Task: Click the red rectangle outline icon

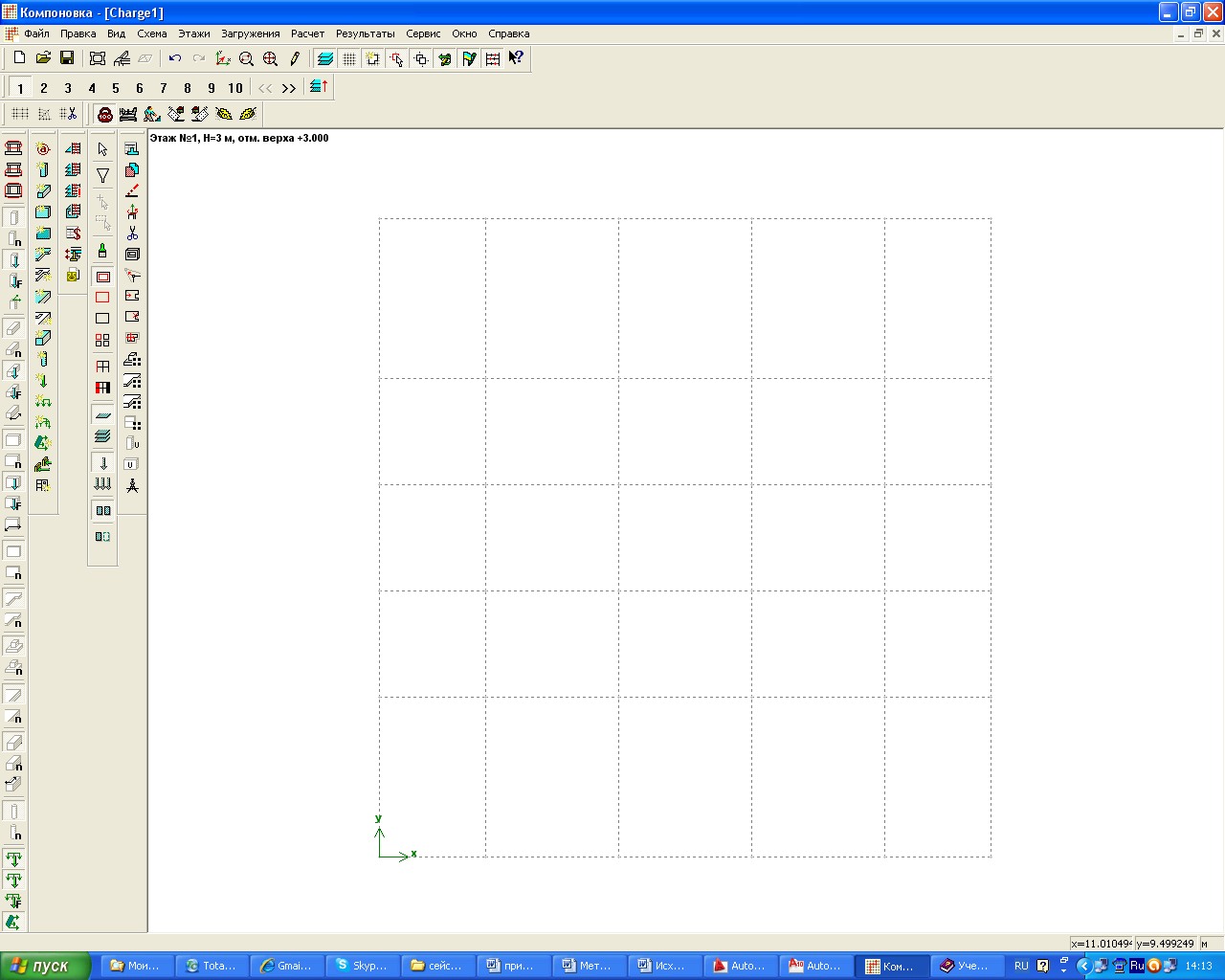Action: (x=102, y=298)
